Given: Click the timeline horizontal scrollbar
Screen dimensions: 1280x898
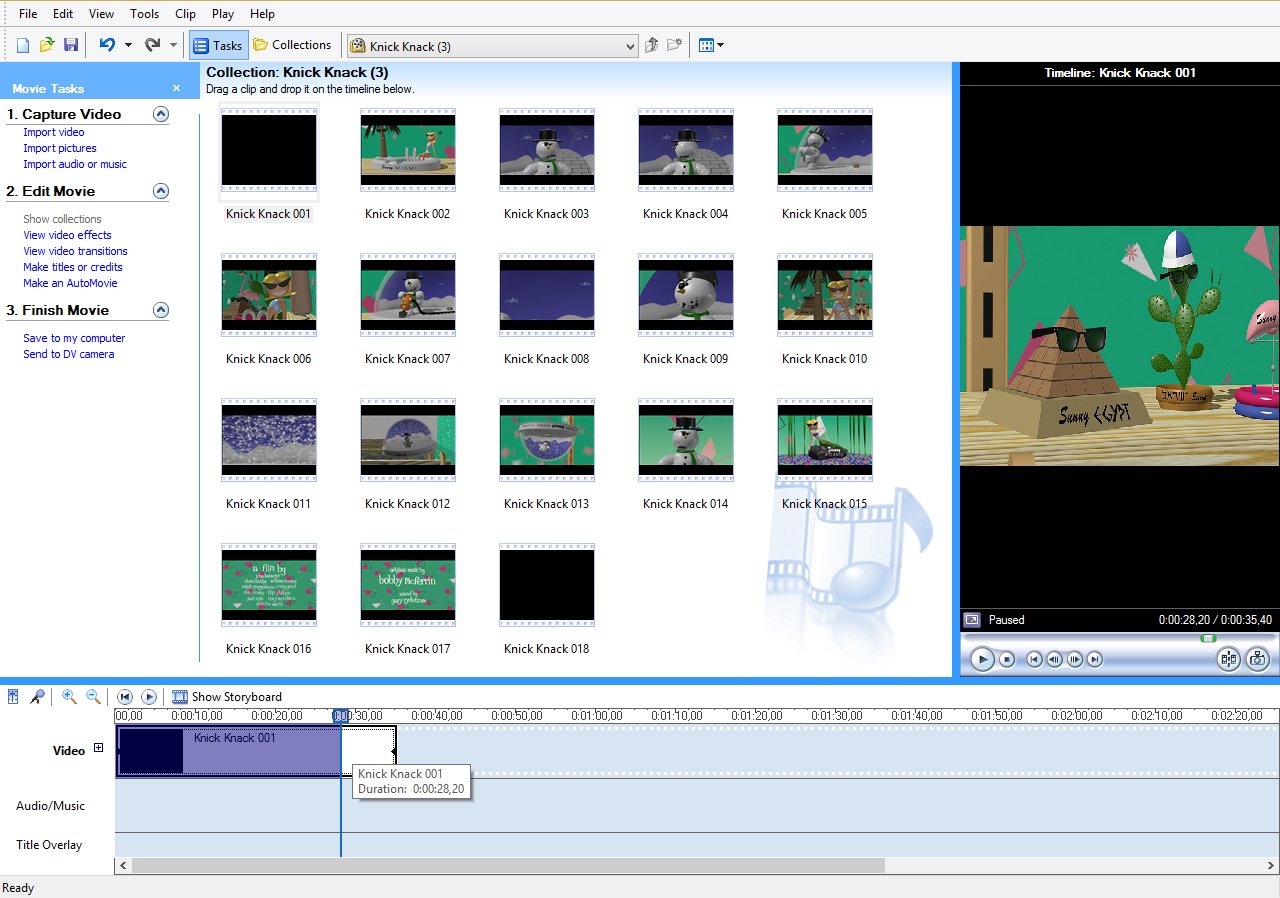Looking at the screenshot, I should pos(508,865).
